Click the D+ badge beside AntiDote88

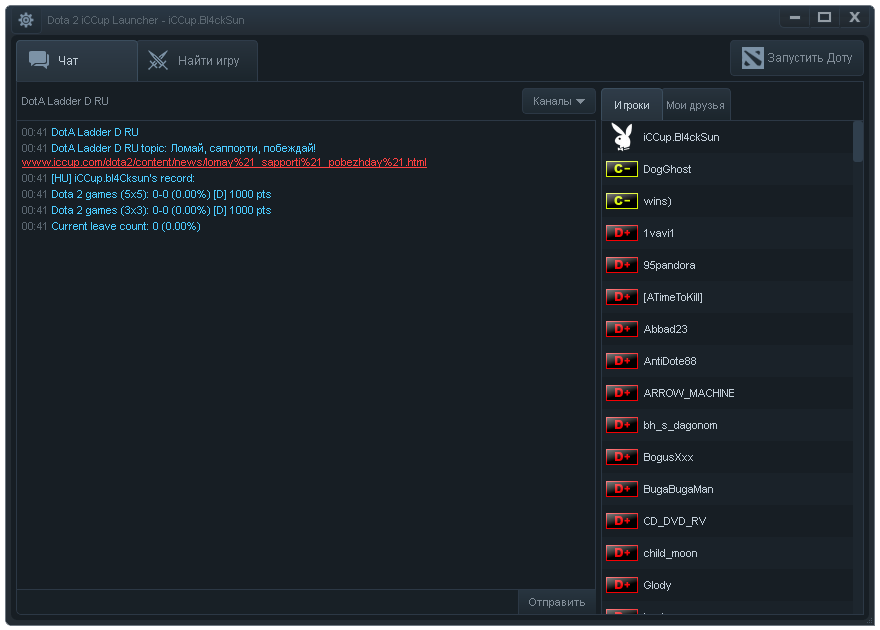pyautogui.click(x=621, y=361)
